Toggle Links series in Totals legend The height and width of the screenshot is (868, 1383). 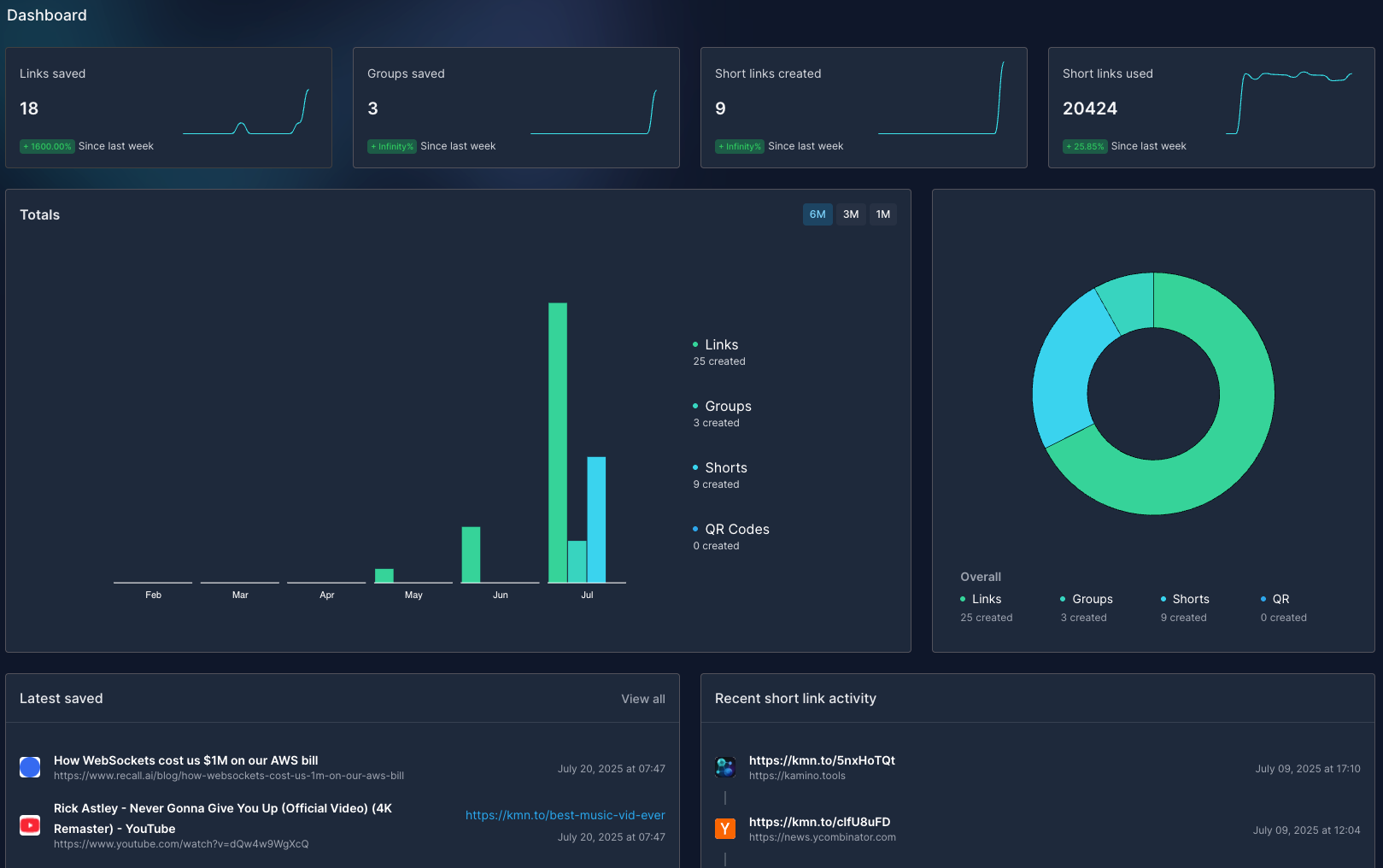pos(721,345)
